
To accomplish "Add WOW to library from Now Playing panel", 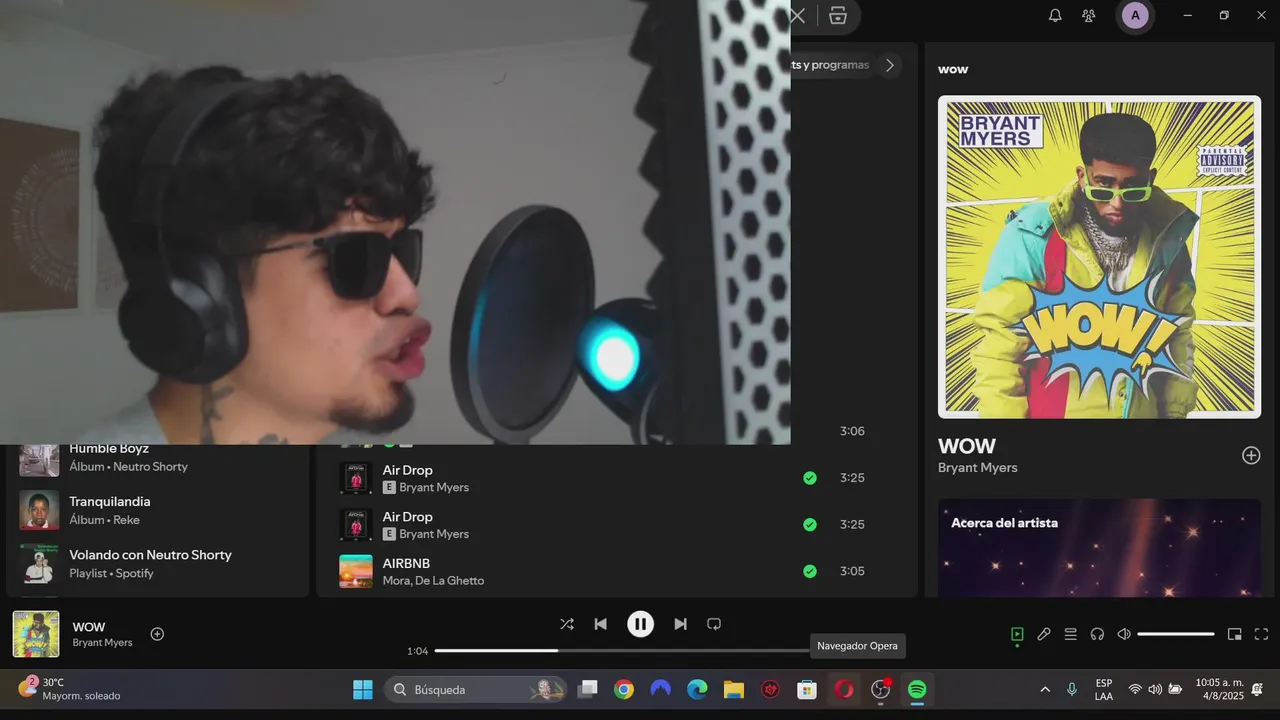I will pyautogui.click(x=1251, y=455).
